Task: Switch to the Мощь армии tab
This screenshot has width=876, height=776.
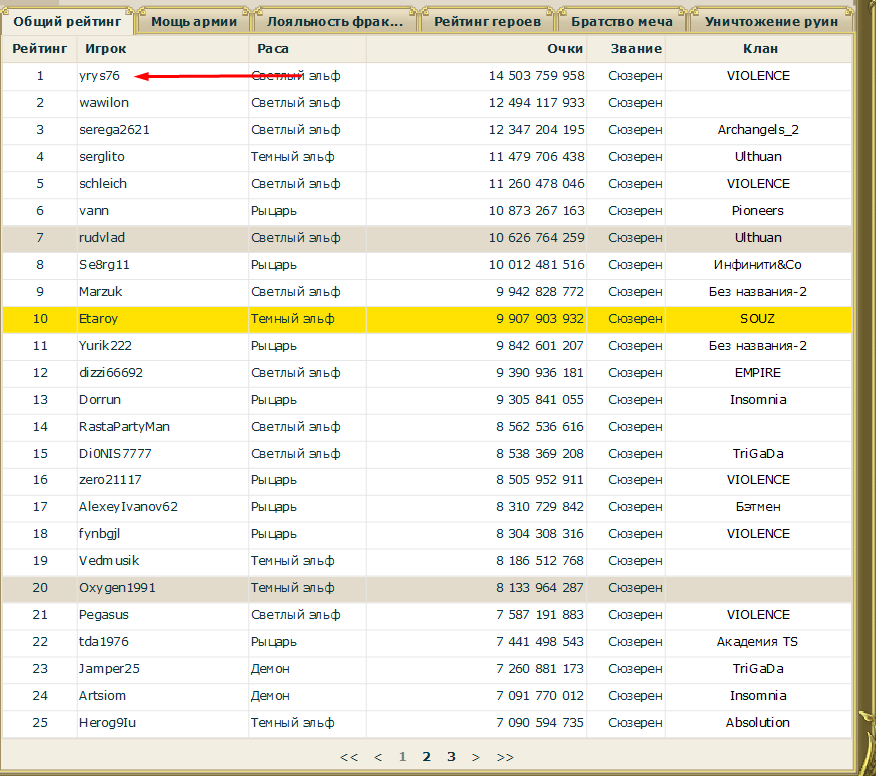Action: click(x=194, y=21)
